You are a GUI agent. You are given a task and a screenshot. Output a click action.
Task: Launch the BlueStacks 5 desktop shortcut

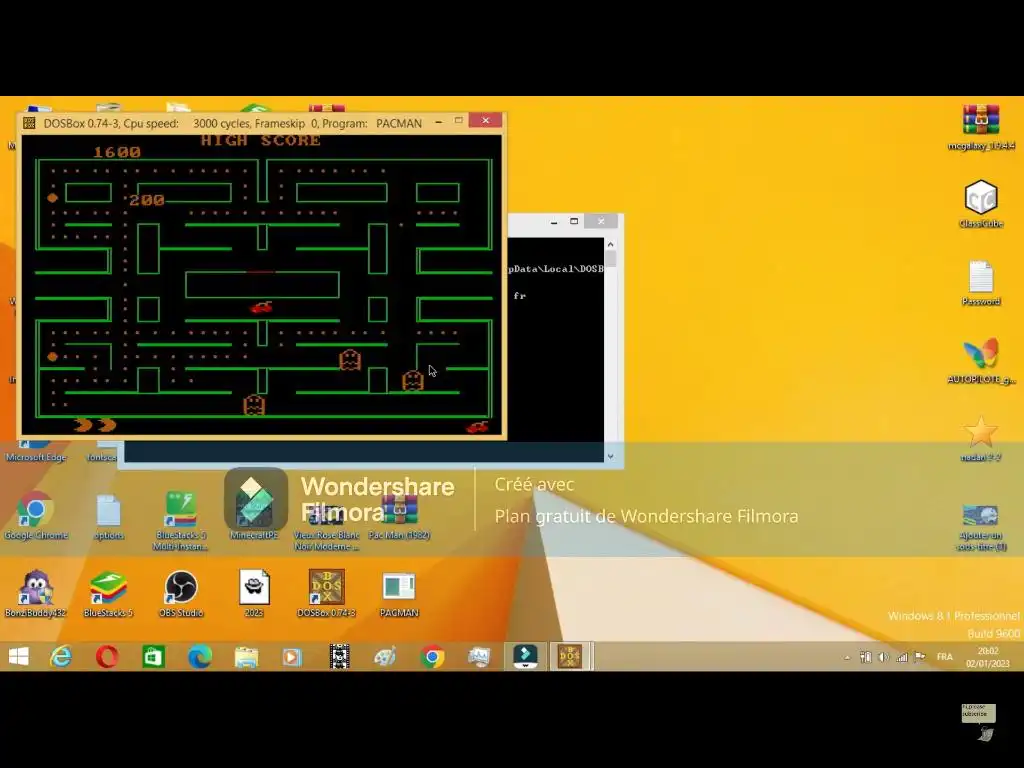coord(108,593)
